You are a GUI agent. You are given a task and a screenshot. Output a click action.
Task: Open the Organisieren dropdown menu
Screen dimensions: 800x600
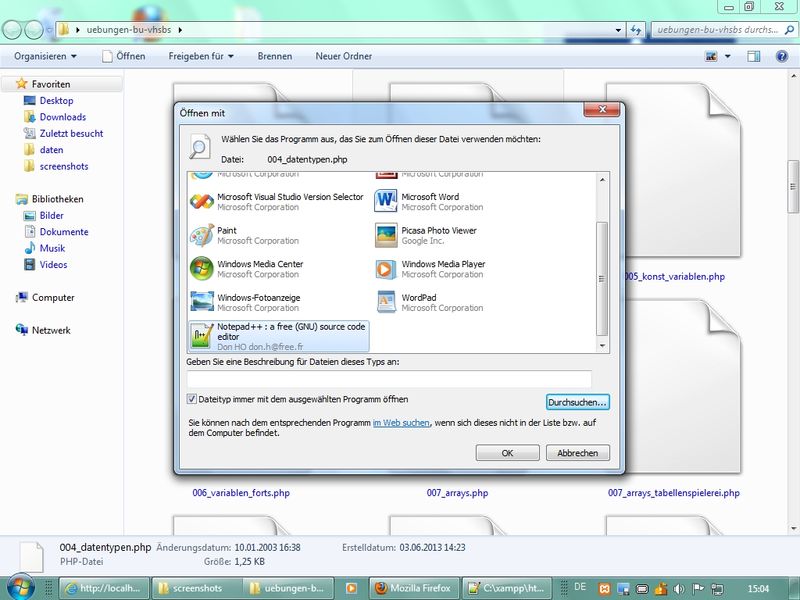coord(46,56)
